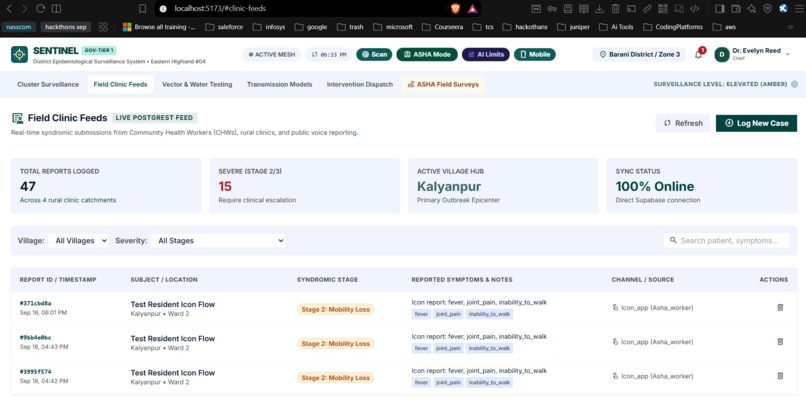Refresh the clinic feed
The image size is (806, 405).
683,123
